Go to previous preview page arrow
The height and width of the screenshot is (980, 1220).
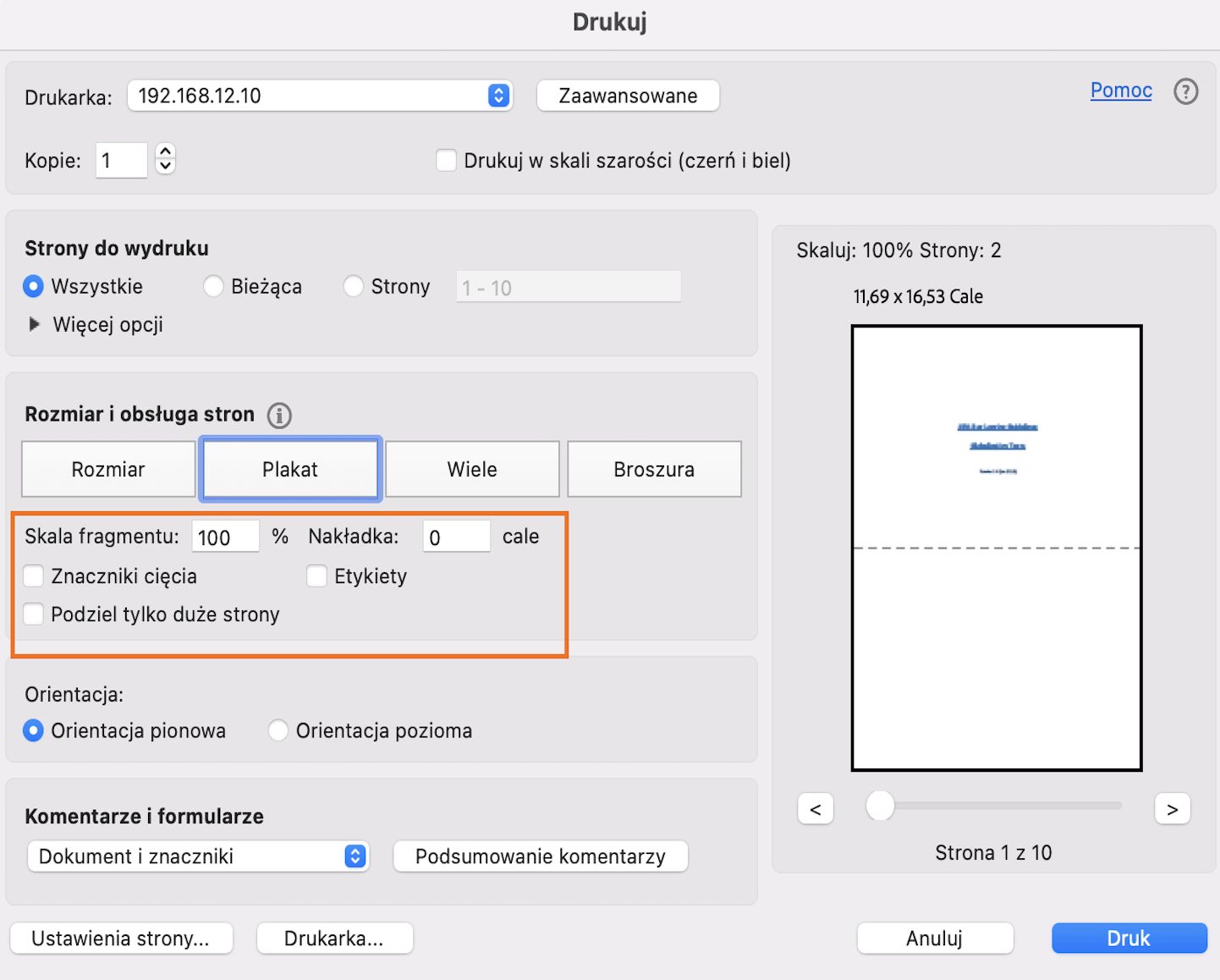tap(815, 809)
